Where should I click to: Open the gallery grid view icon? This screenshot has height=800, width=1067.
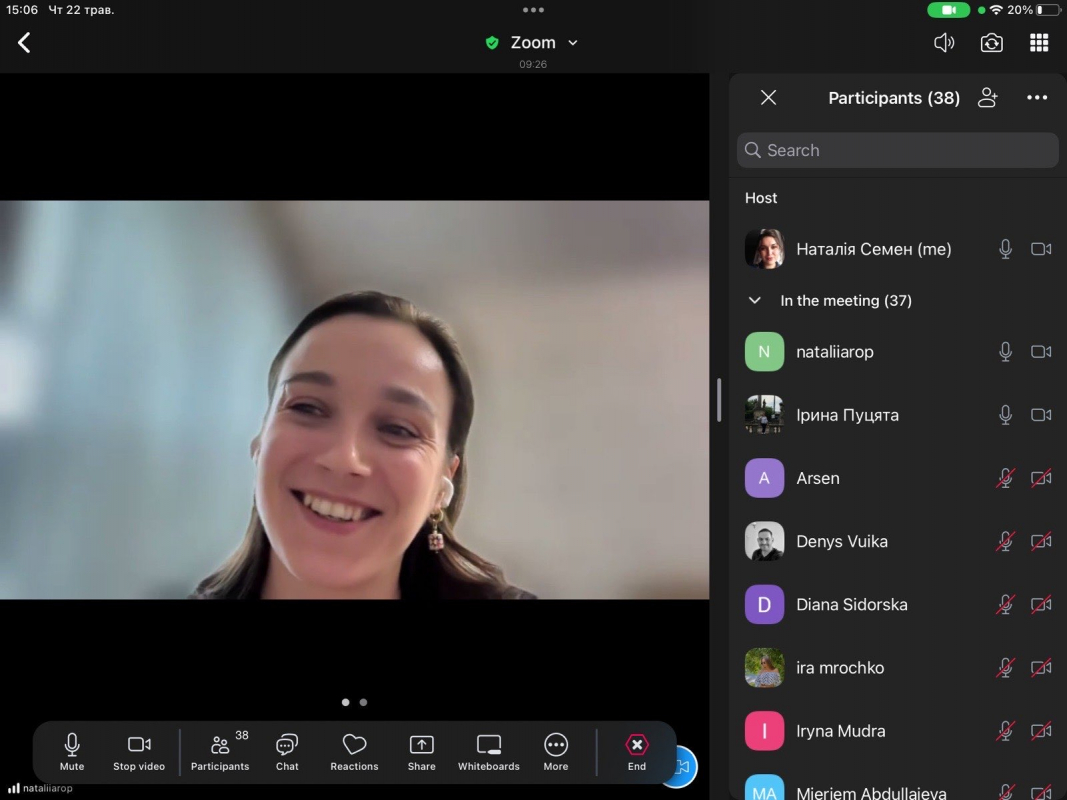(1038, 43)
